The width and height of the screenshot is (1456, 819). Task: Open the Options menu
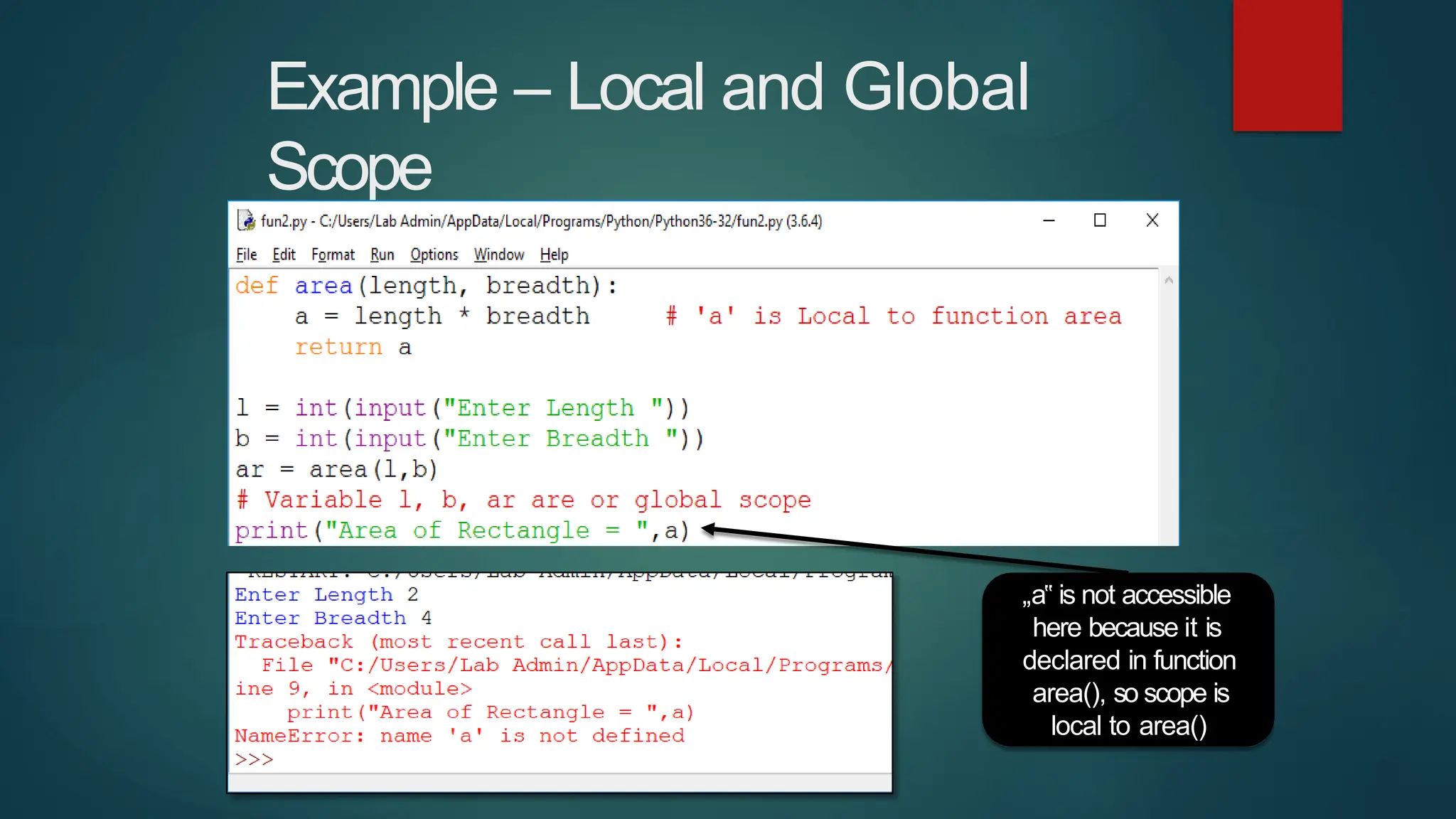[434, 255]
